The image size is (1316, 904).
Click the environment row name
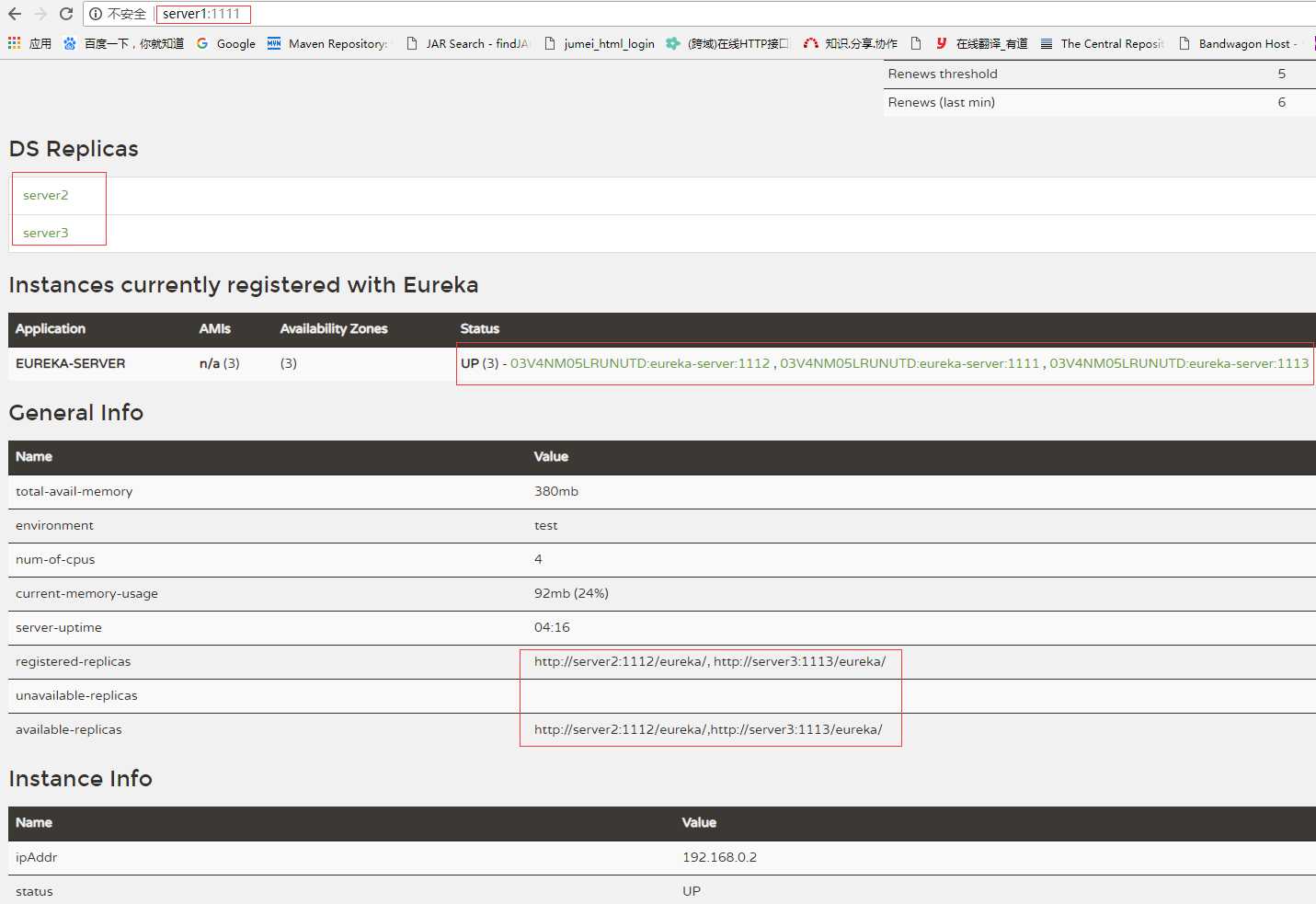tap(54, 525)
